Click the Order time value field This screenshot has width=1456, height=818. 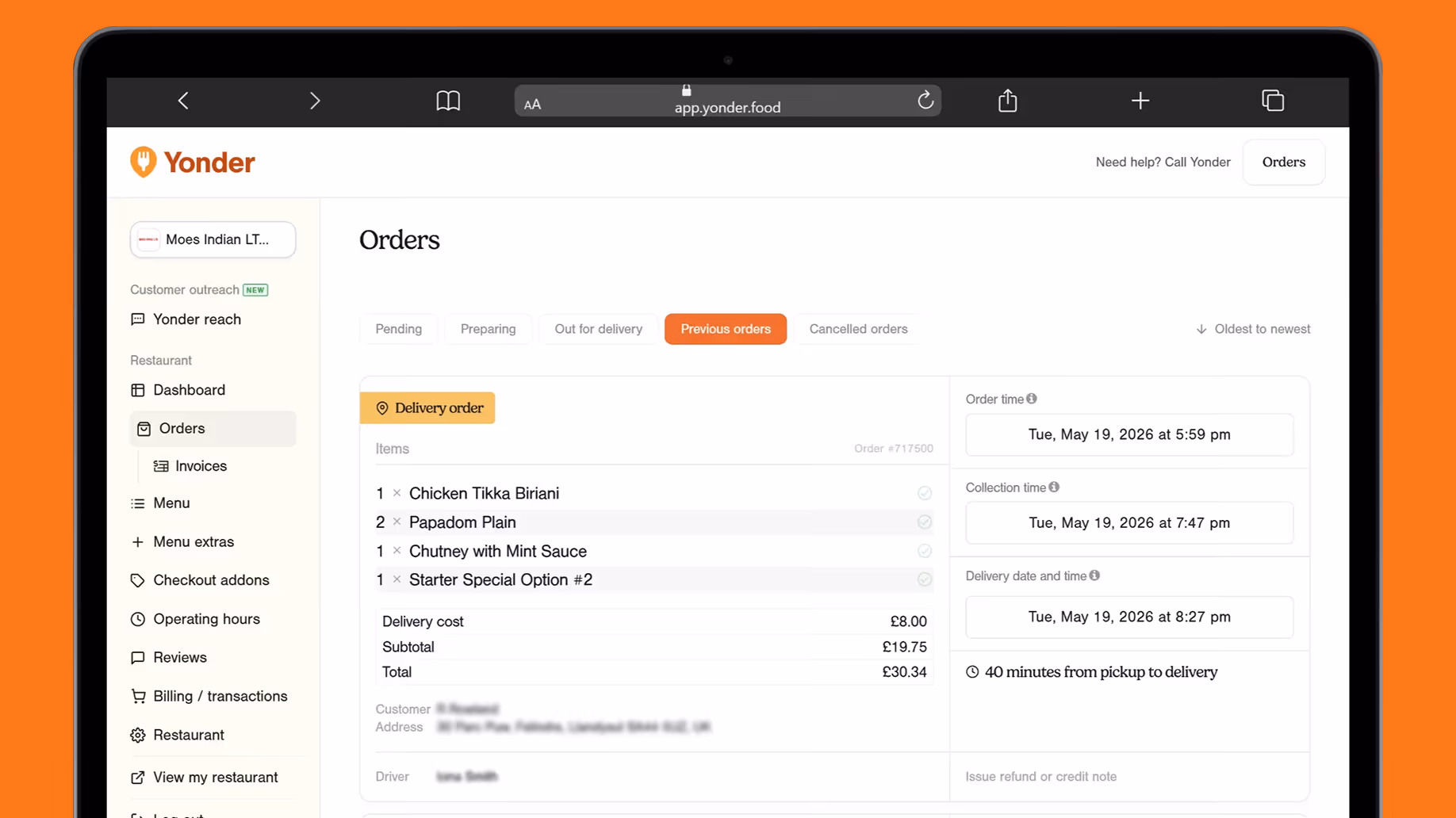(x=1129, y=434)
